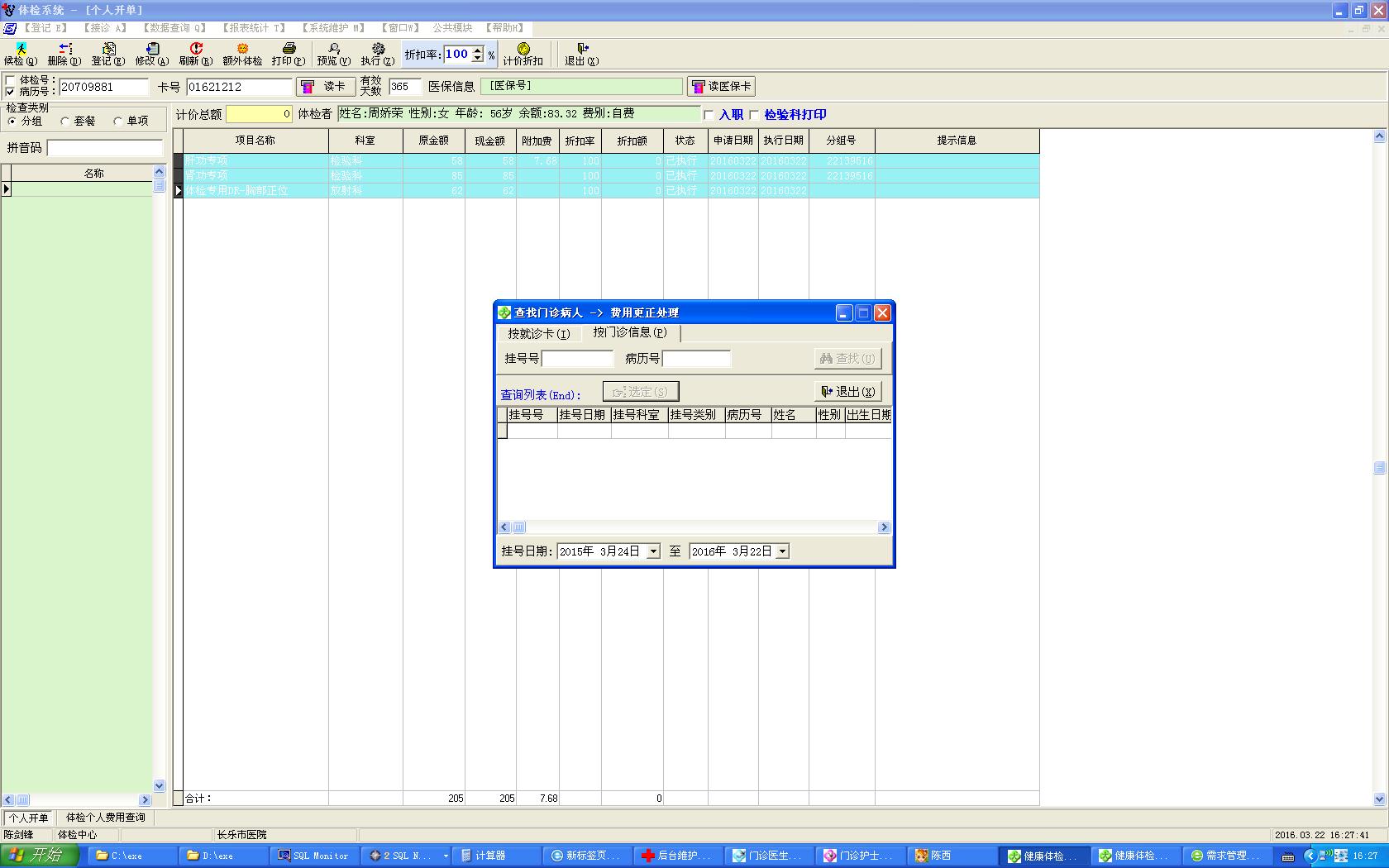Switch to 门诊护士 taskbar item
The image size is (1389, 868).
tap(859, 856)
